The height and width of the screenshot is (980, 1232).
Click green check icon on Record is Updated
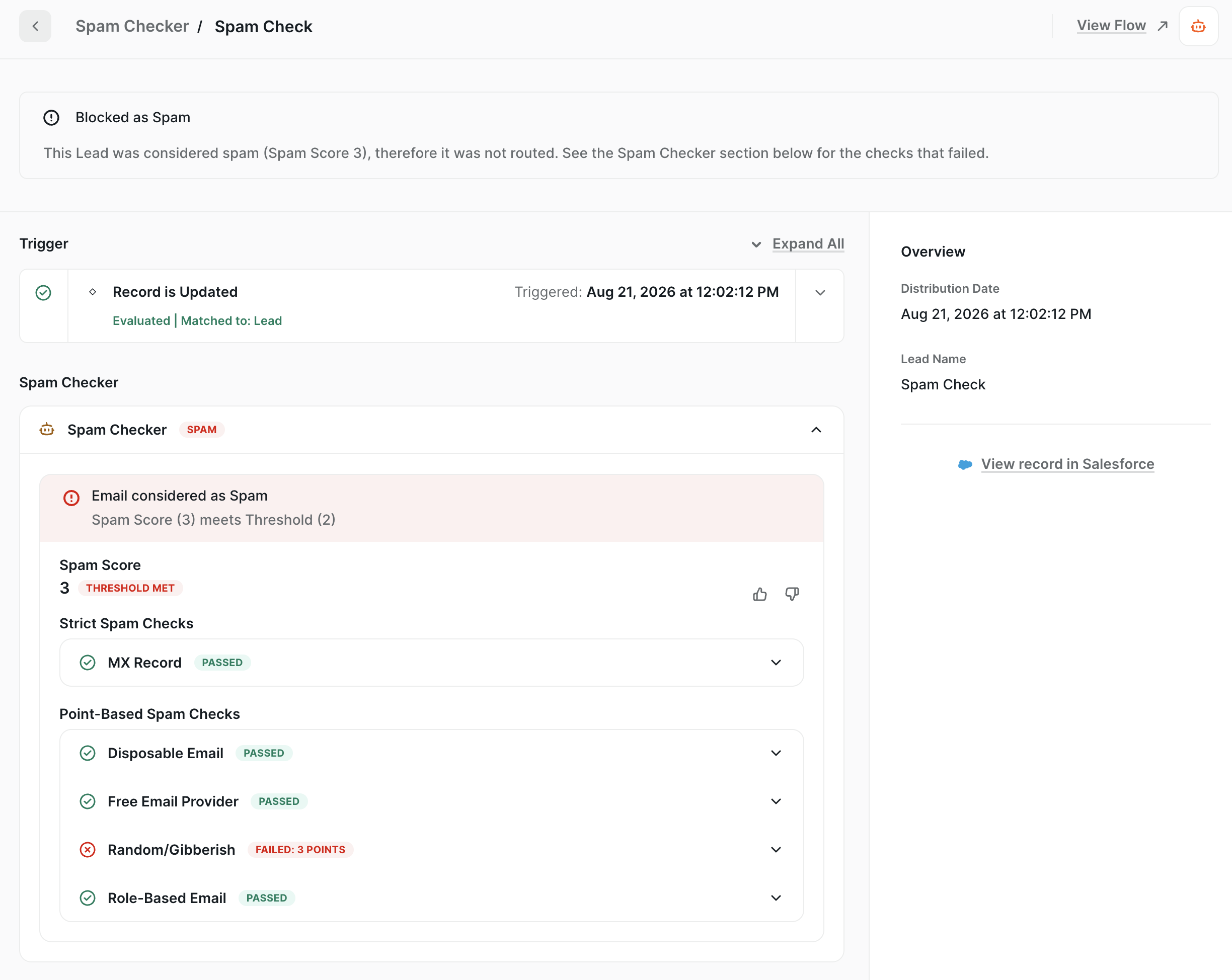(x=43, y=292)
